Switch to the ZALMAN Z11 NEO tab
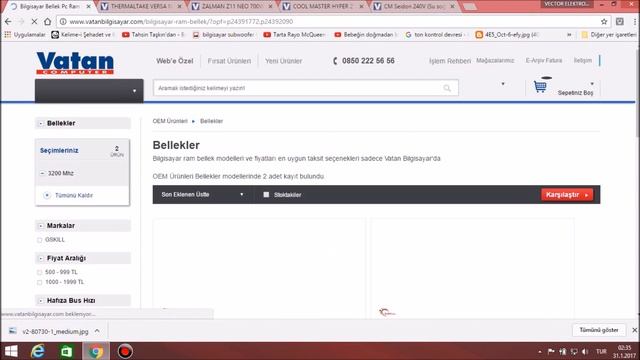 231,7
